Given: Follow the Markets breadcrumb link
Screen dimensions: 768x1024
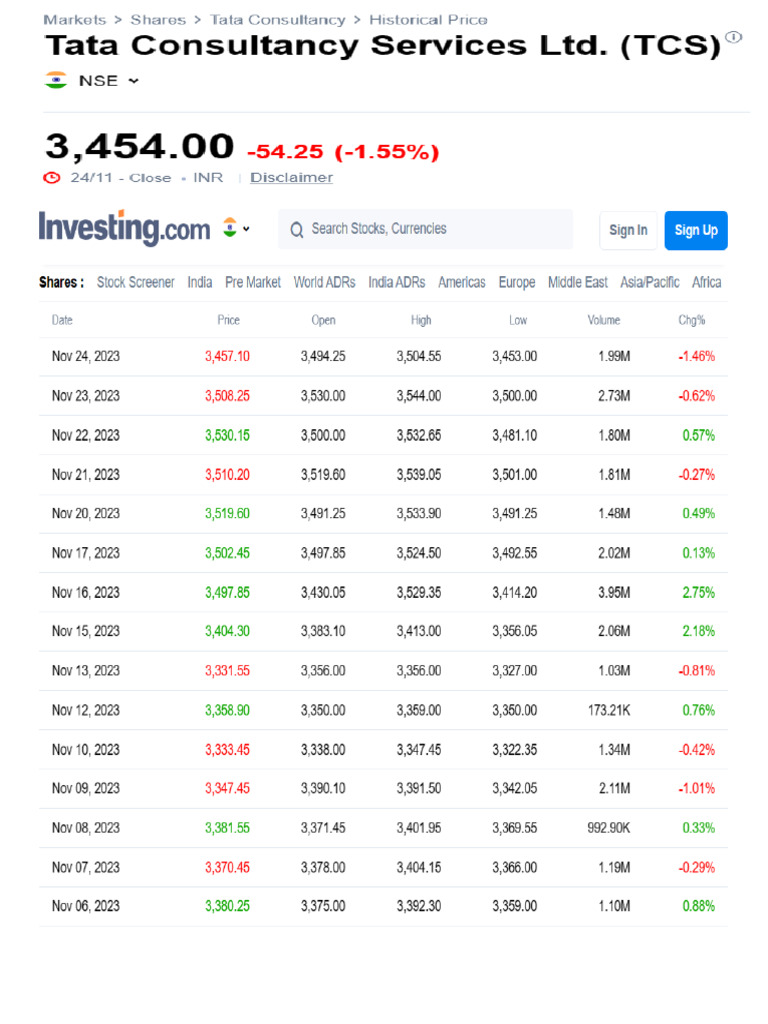Looking at the screenshot, I should coord(75,19).
